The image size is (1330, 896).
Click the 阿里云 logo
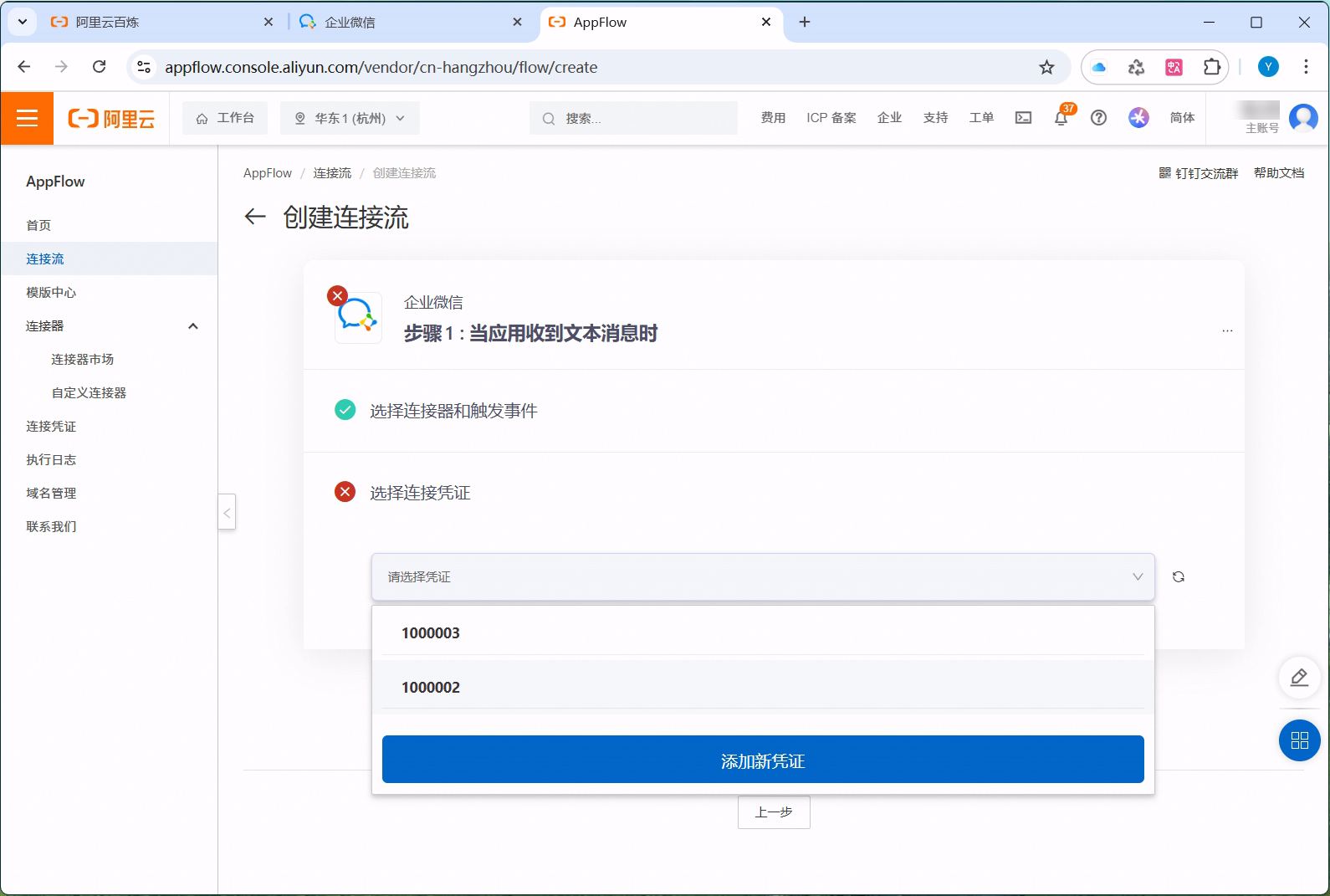111,119
